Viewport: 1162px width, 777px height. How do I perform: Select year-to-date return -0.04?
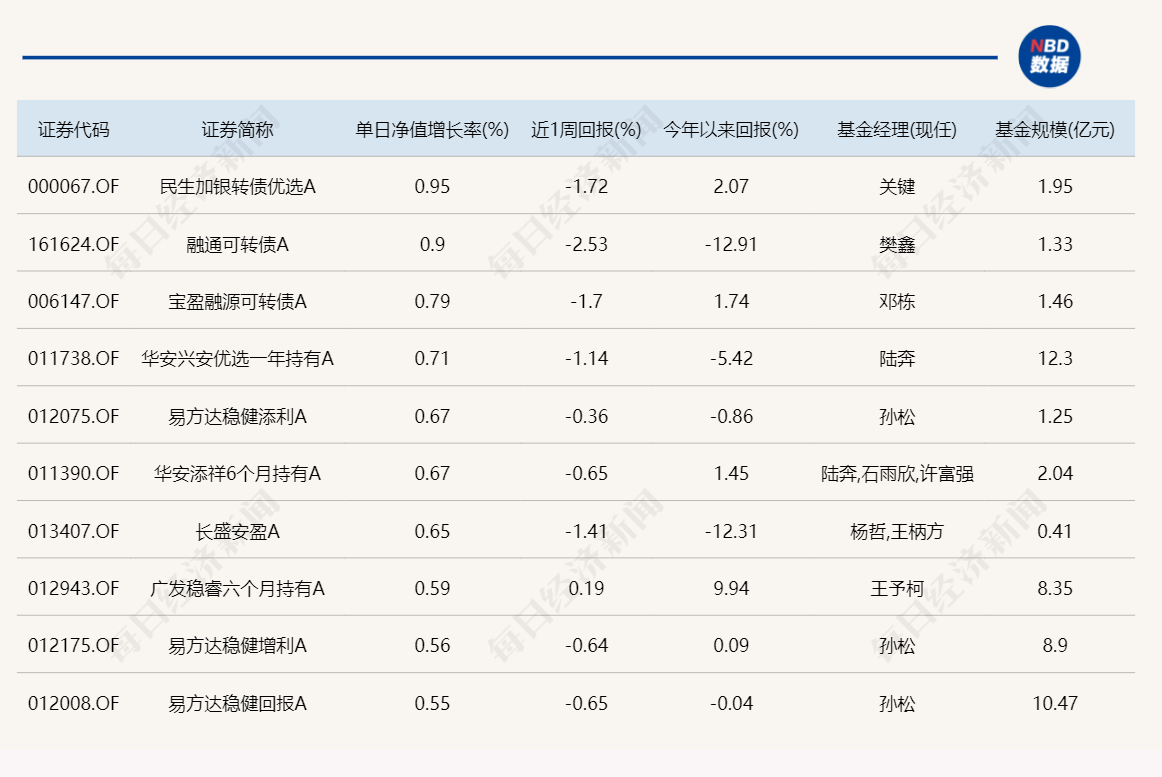coord(731,703)
